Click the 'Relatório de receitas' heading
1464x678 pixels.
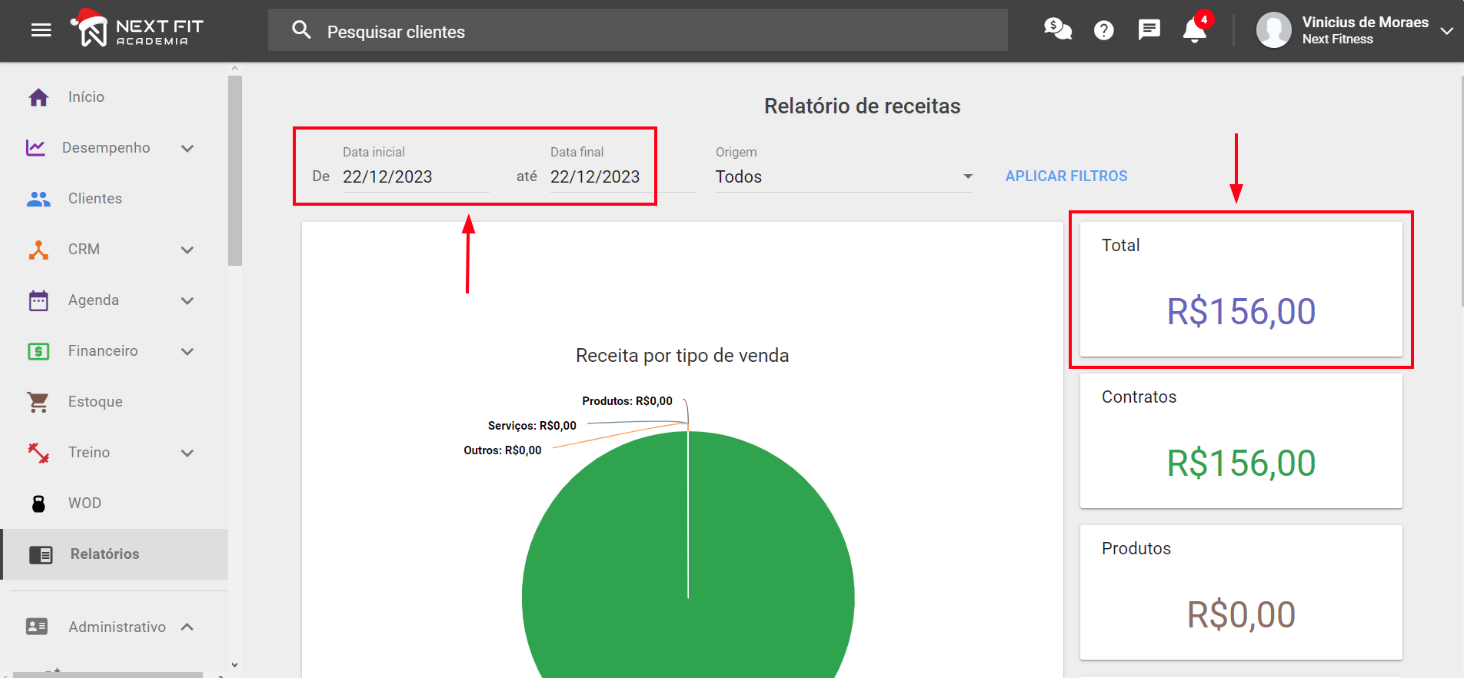(x=862, y=106)
